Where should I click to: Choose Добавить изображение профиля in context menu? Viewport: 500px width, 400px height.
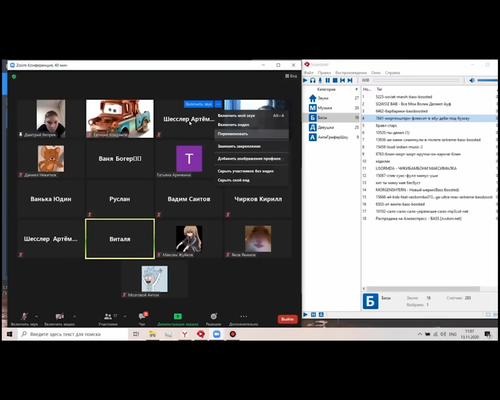point(252,159)
